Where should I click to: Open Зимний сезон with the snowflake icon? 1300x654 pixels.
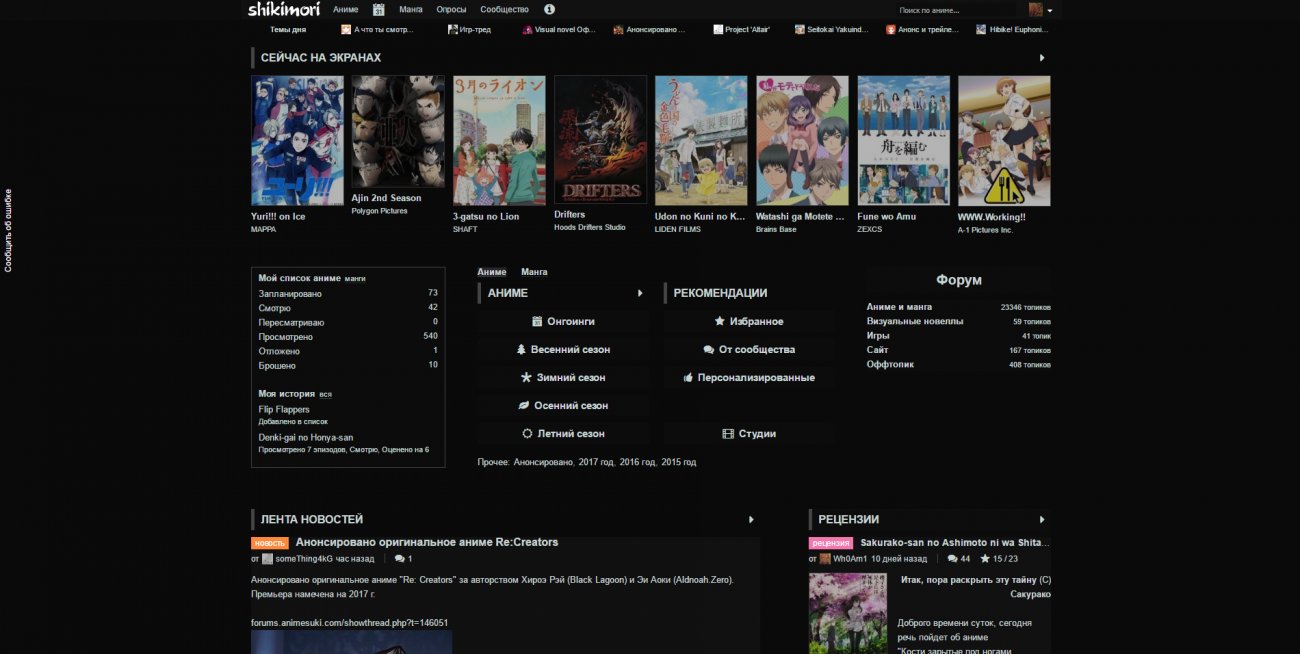[x=563, y=378]
